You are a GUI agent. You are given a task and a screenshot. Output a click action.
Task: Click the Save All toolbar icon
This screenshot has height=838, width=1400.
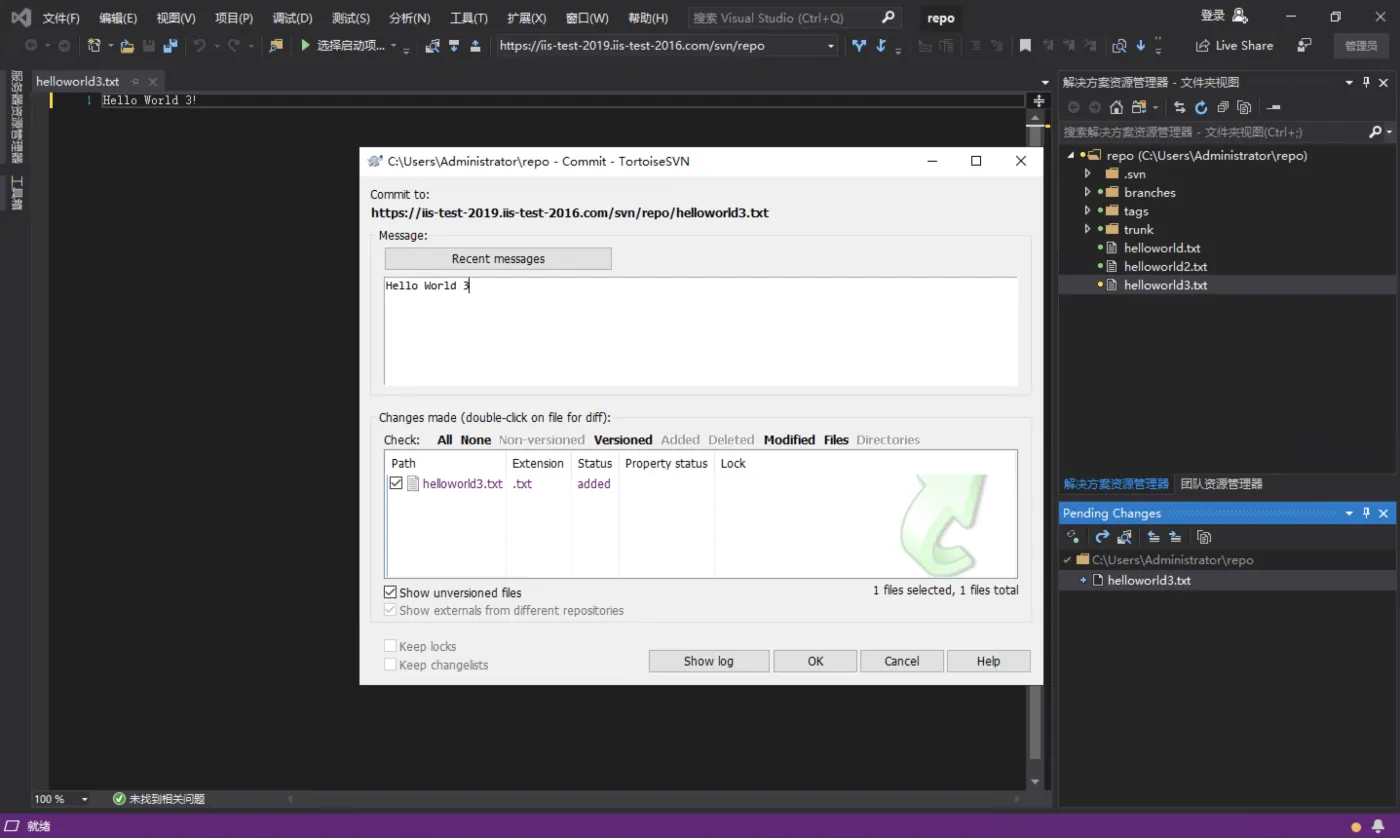(x=170, y=45)
